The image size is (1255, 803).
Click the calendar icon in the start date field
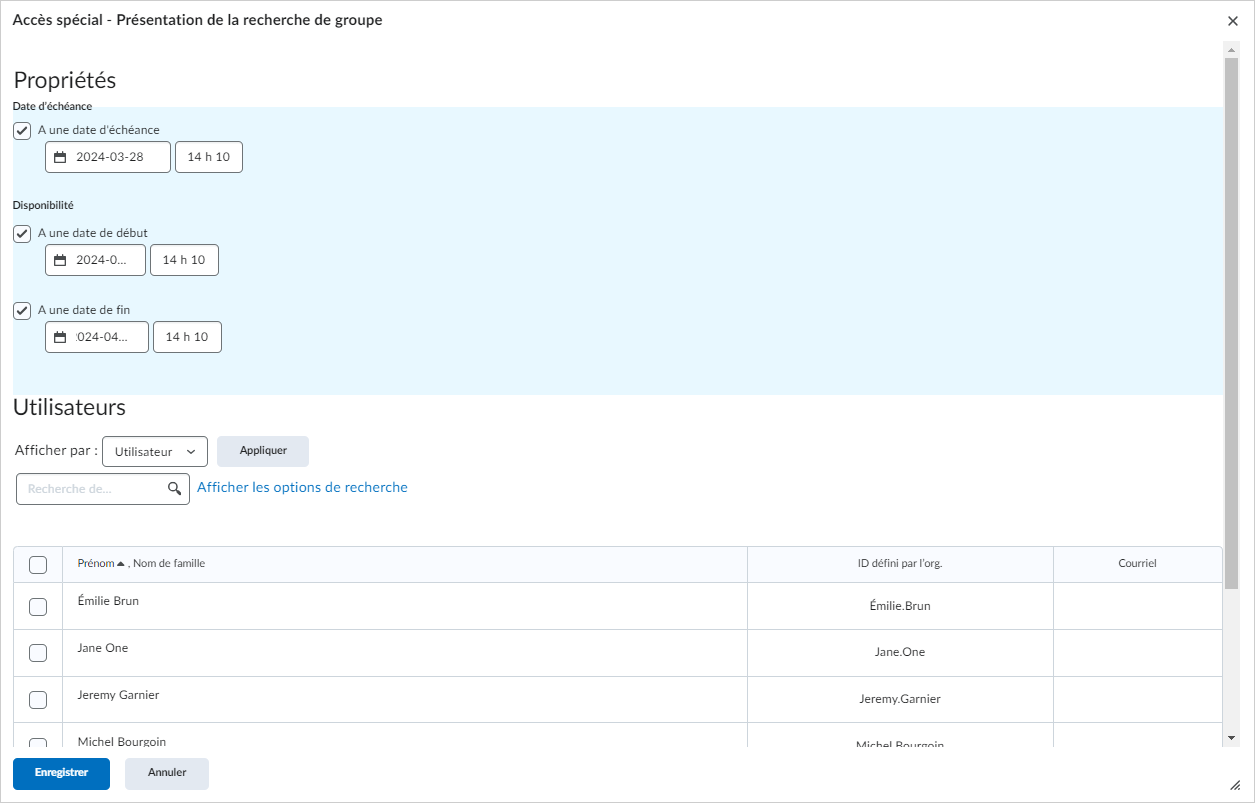pos(60,260)
